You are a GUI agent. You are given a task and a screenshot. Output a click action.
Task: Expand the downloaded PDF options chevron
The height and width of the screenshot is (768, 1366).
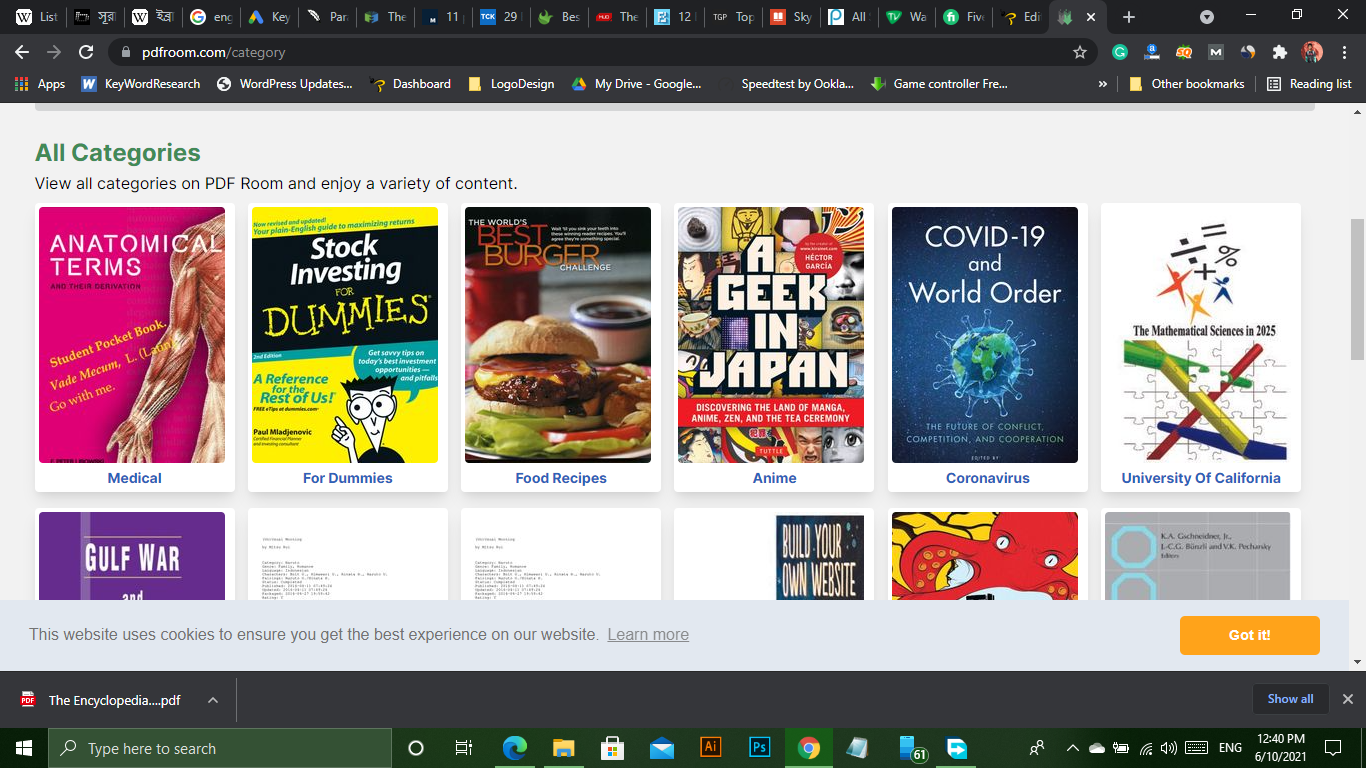click(213, 700)
